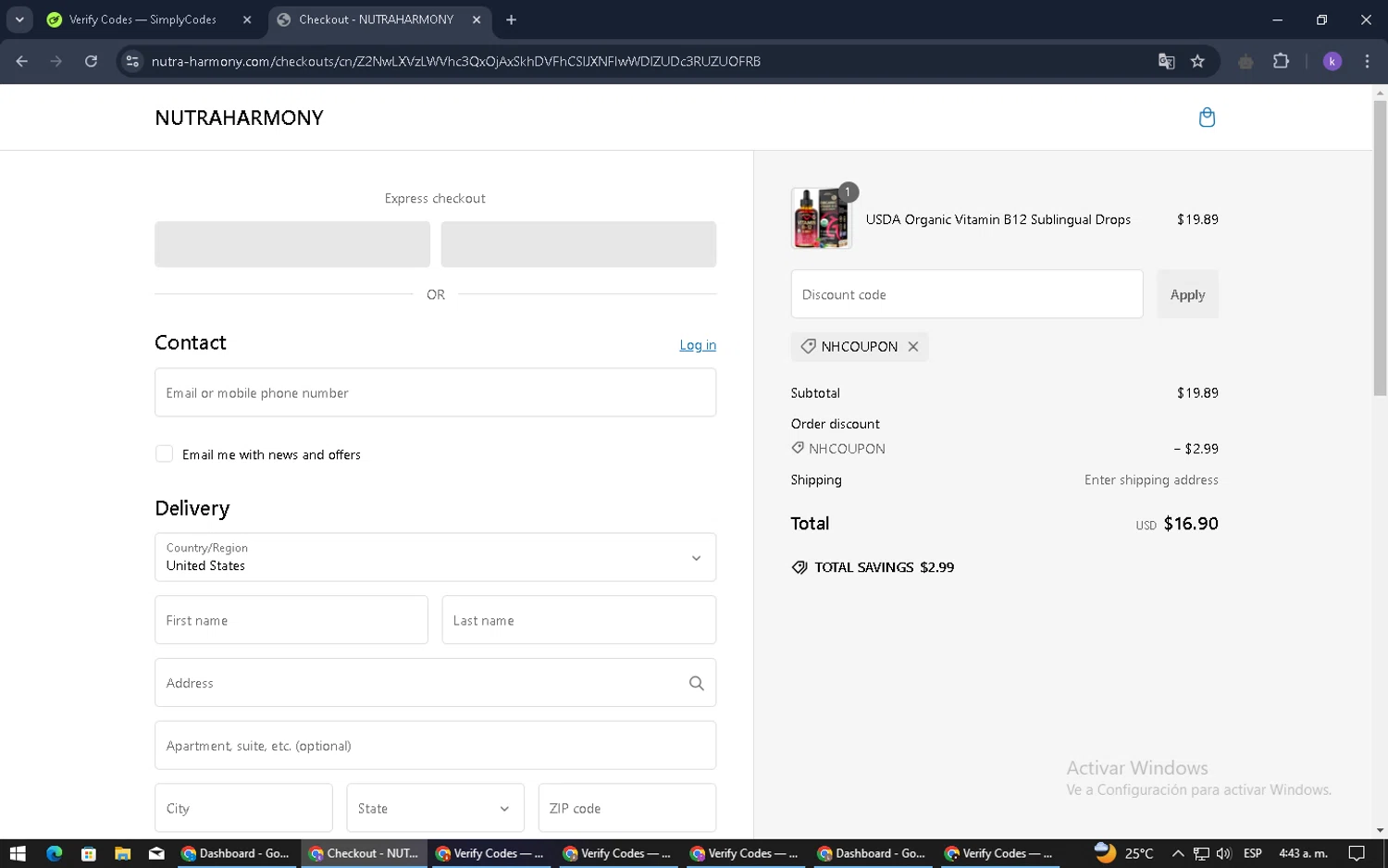
Task: Click the second express checkout button
Action: [578, 244]
